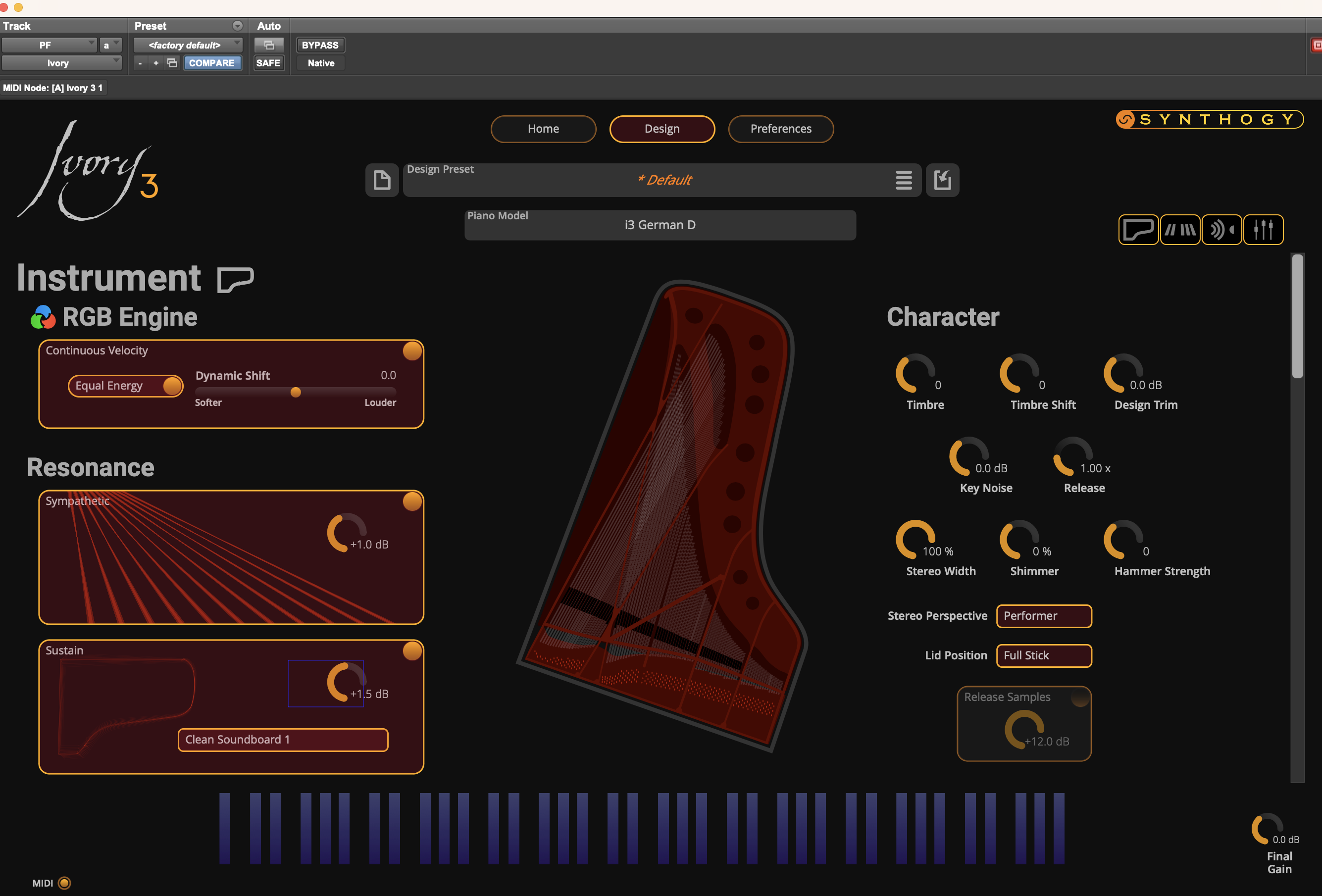Select the sound waves ambience page icon
This screenshot has height=896, width=1322.
tap(1221, 230)
